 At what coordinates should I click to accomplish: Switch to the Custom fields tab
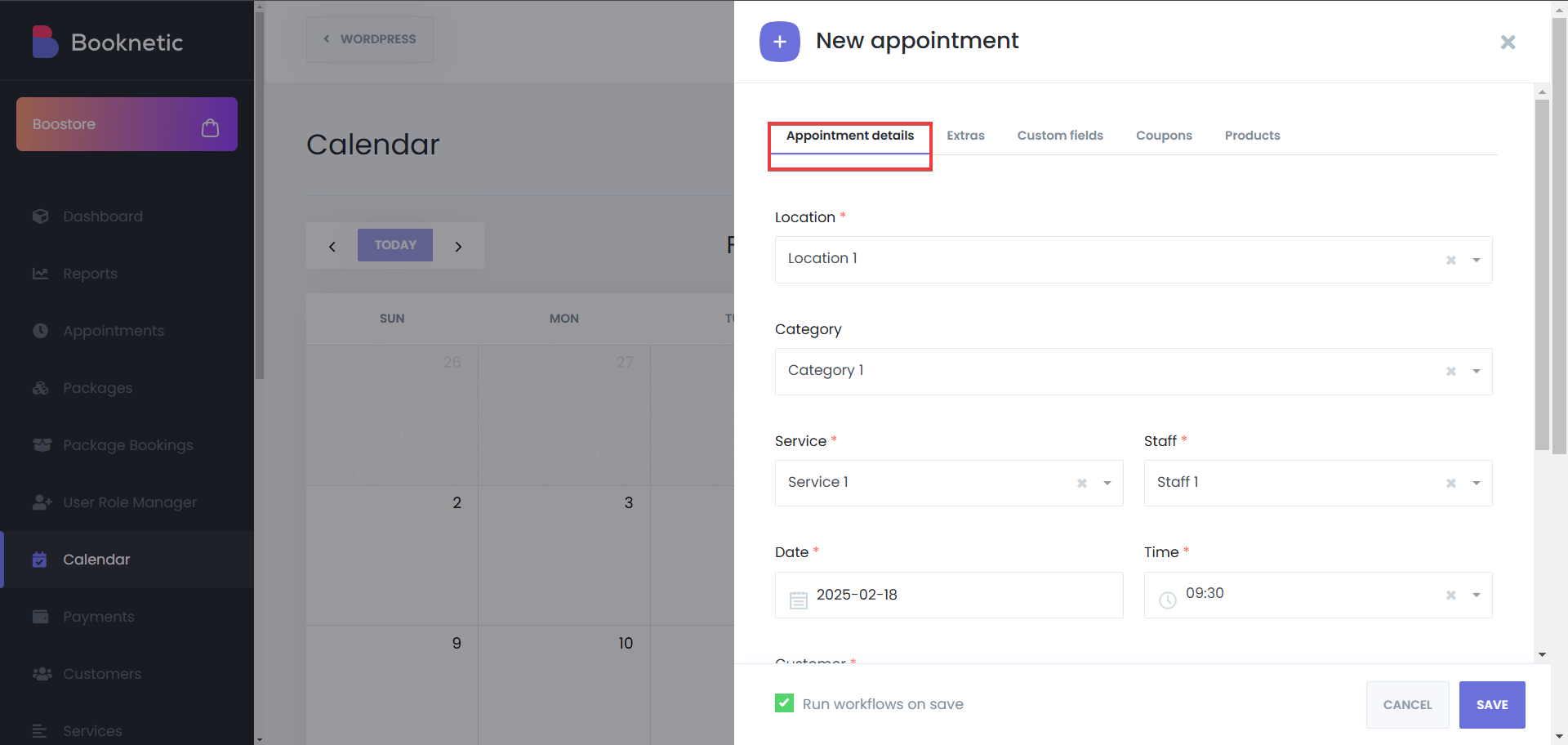click(1060, 136)
